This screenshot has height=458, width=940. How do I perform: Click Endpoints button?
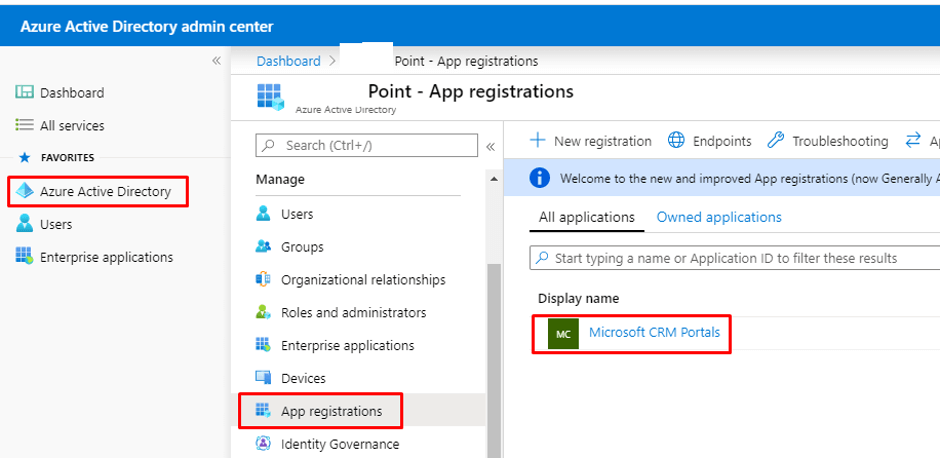point(709,141)
